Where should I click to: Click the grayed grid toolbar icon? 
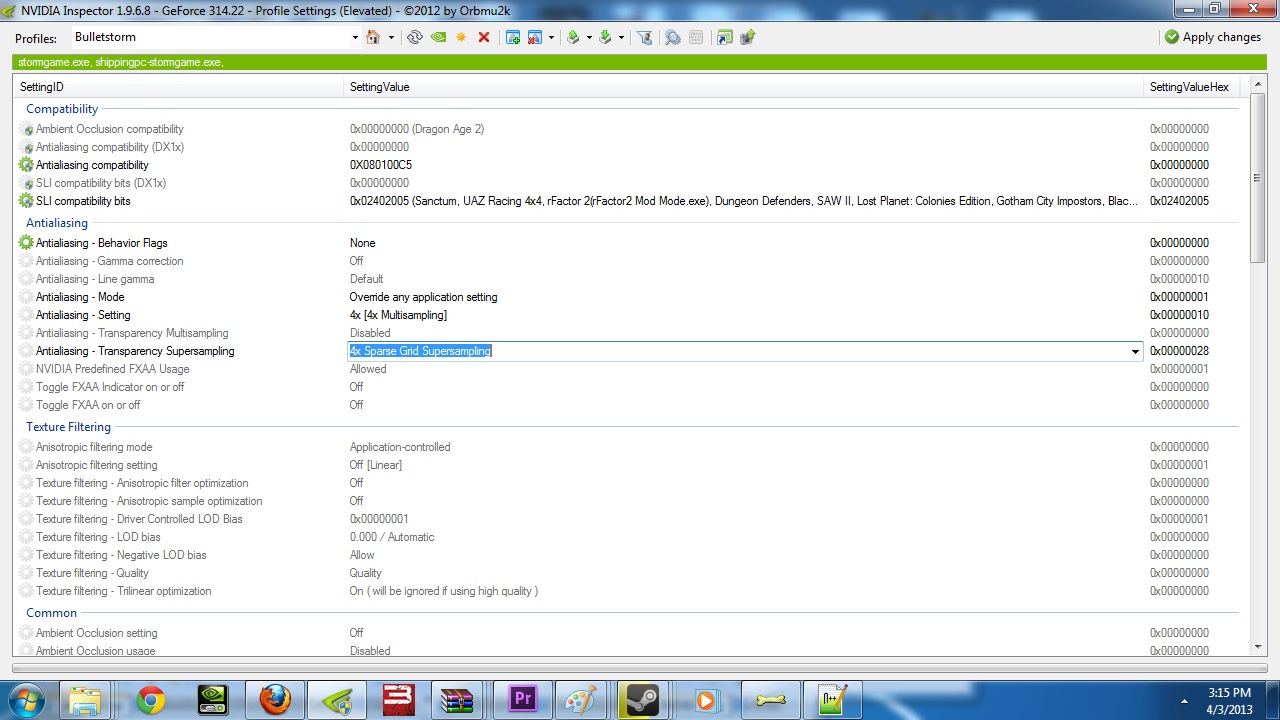click(x=696, y=37)
